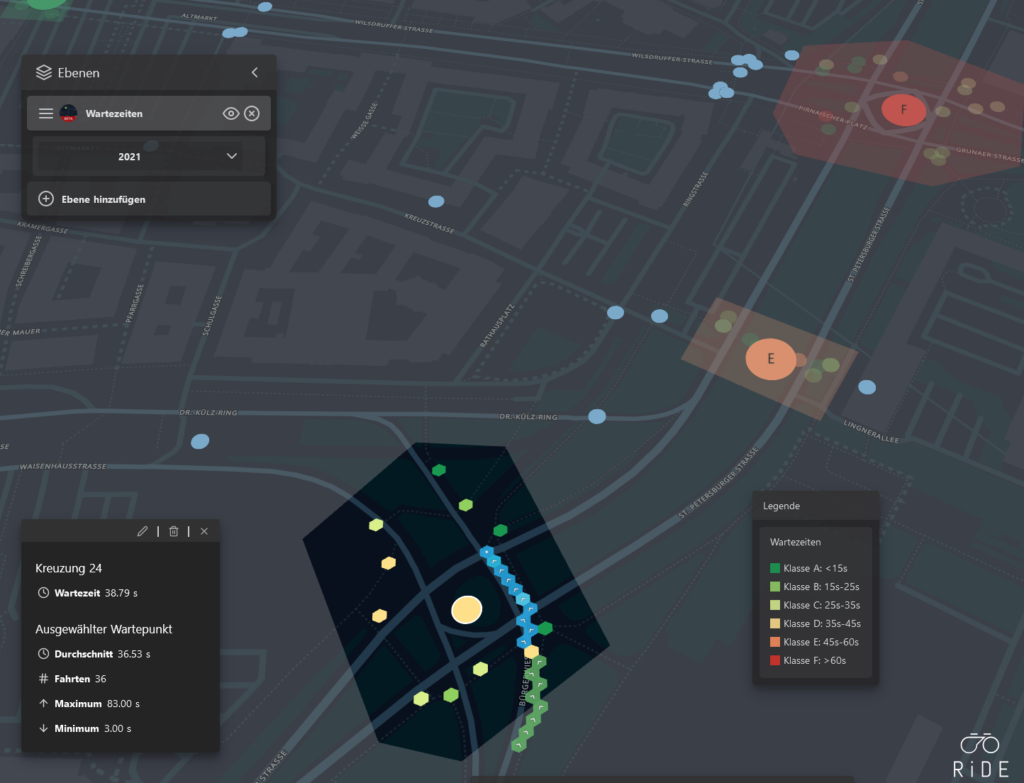Click the Klasse D: 35s-45s legend swatch
1024x783 pixels.
click(775, 624)
